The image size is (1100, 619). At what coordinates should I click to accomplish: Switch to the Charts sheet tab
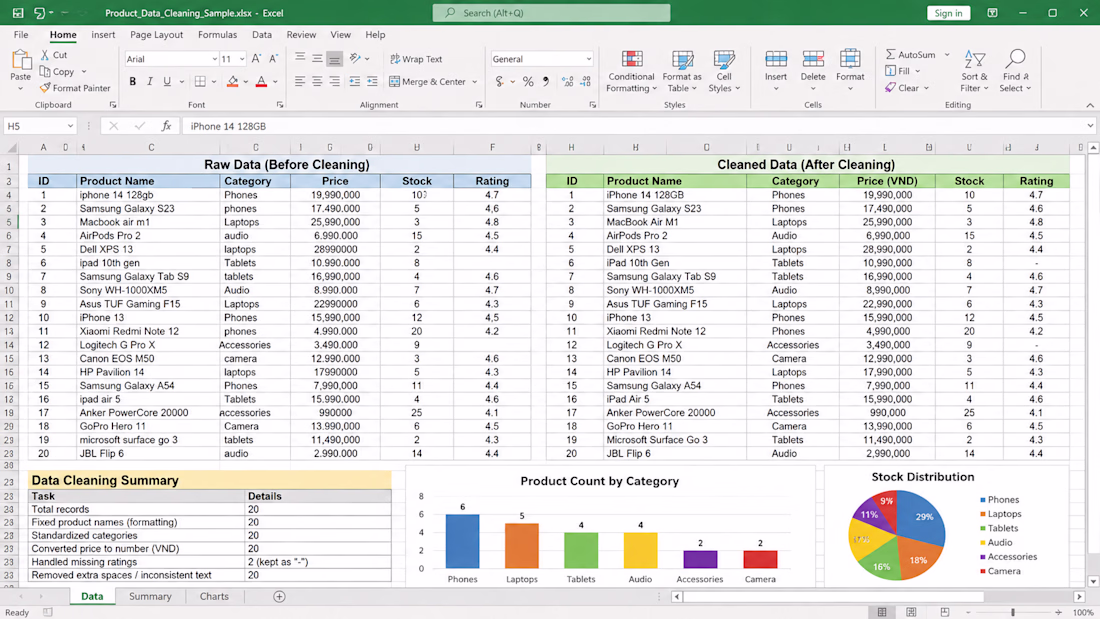coord(214,597)
